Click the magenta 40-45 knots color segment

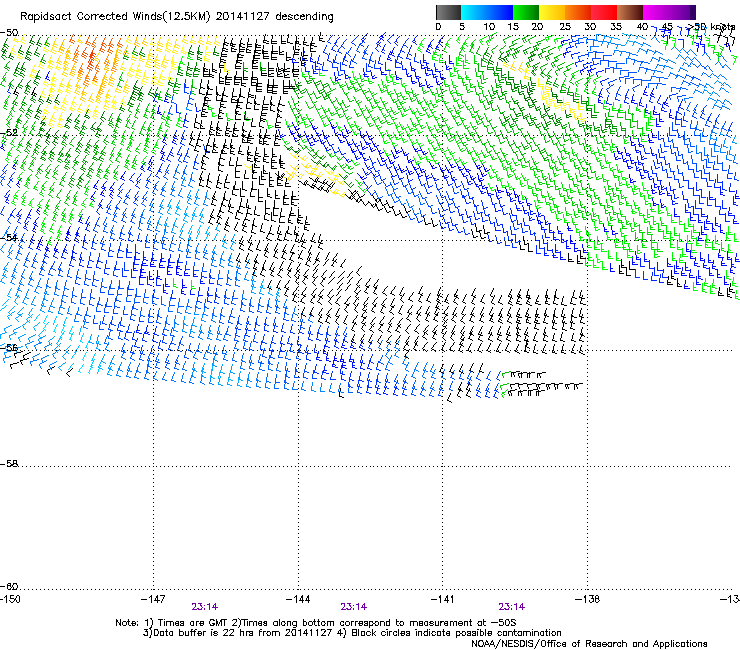(656, 12)
